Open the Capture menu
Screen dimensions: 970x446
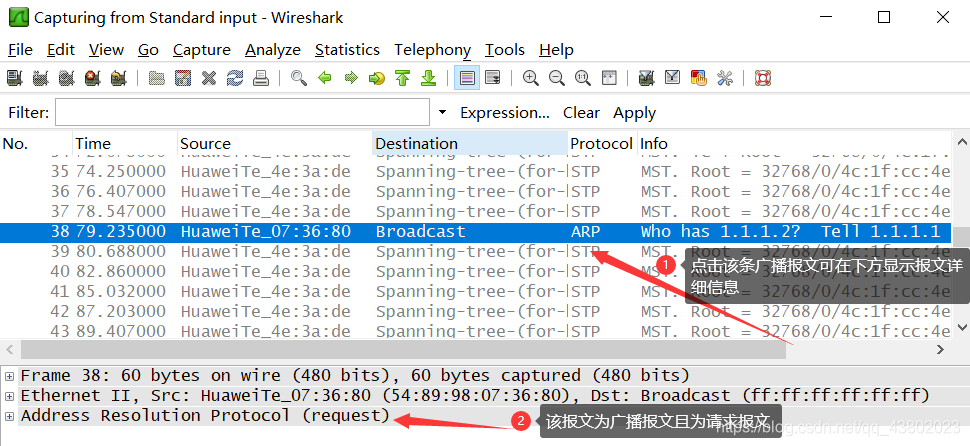tap(202, 49)
